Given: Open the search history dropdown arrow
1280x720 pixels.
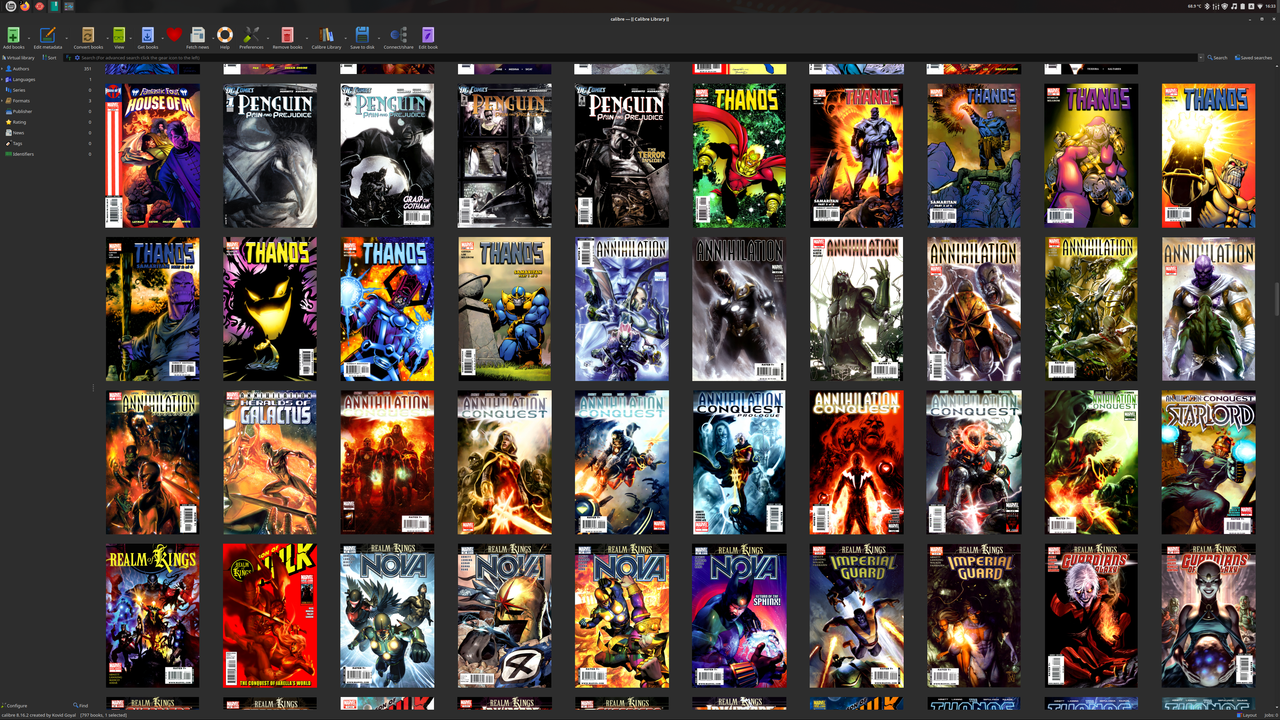Looking at the screenshot, I should (1201, 58).
